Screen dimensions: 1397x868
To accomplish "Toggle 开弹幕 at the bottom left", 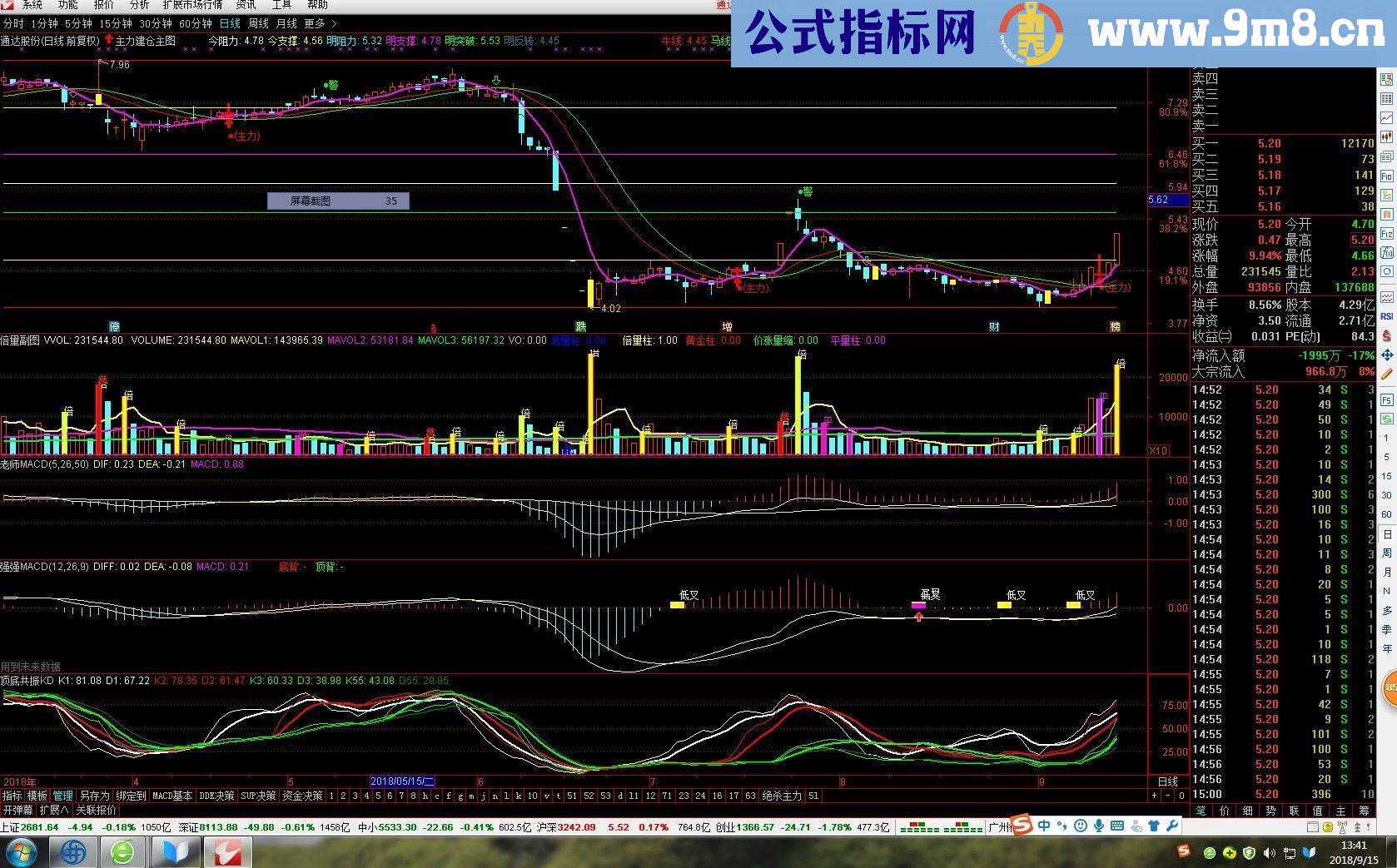I will [x=17, y=811].
